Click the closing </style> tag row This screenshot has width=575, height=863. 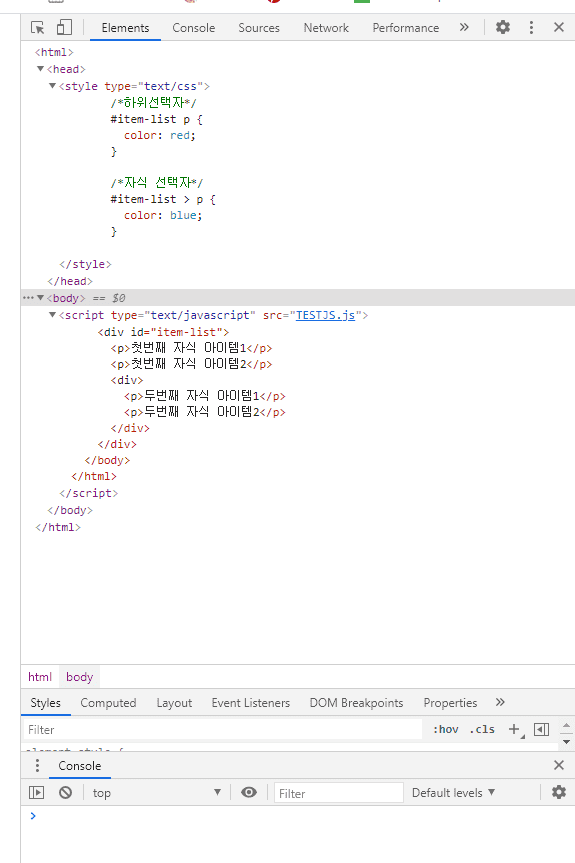pos(85,264)
